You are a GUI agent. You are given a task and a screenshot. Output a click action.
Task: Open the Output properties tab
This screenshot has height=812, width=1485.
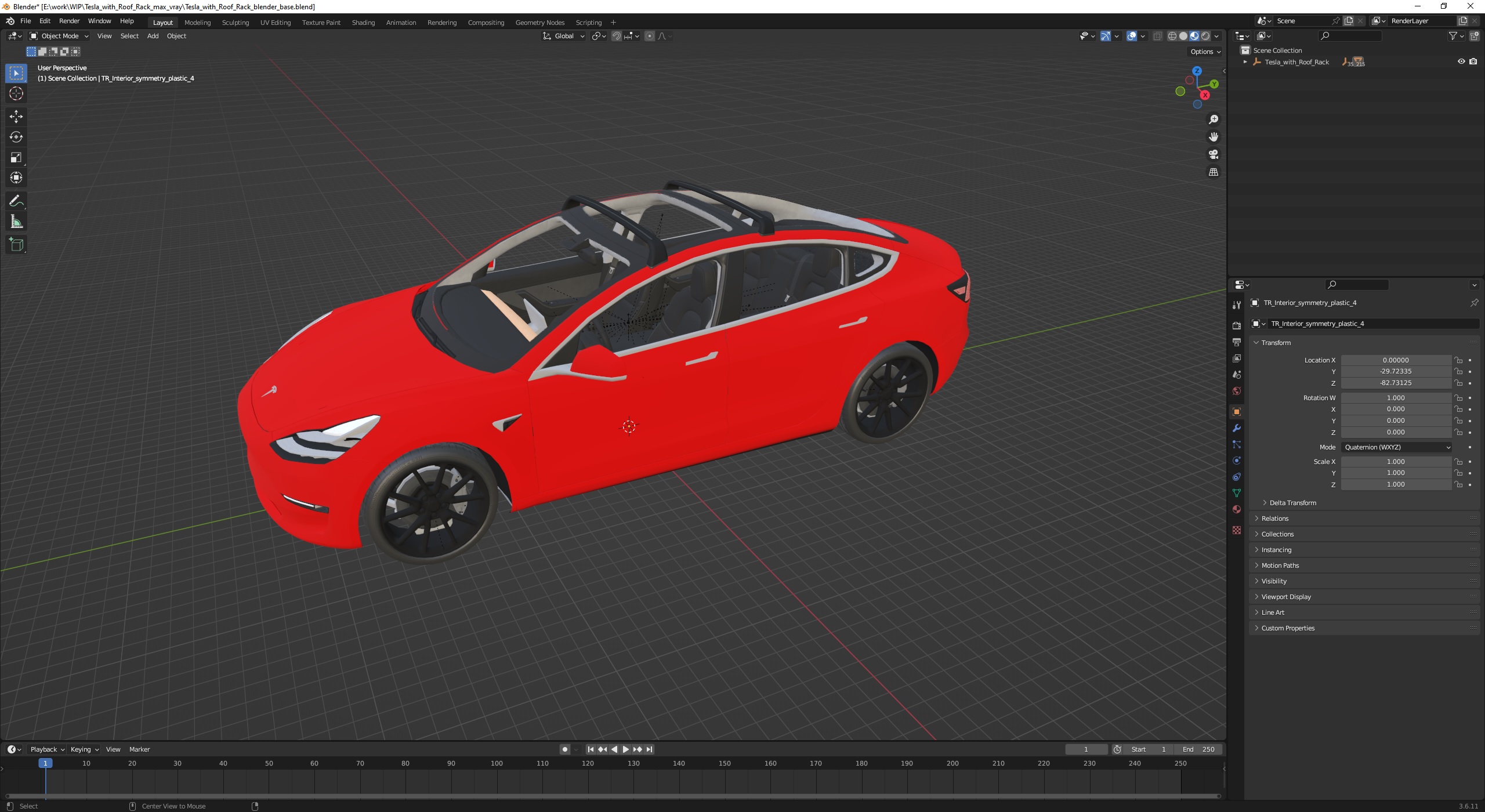coord(1236,342)
